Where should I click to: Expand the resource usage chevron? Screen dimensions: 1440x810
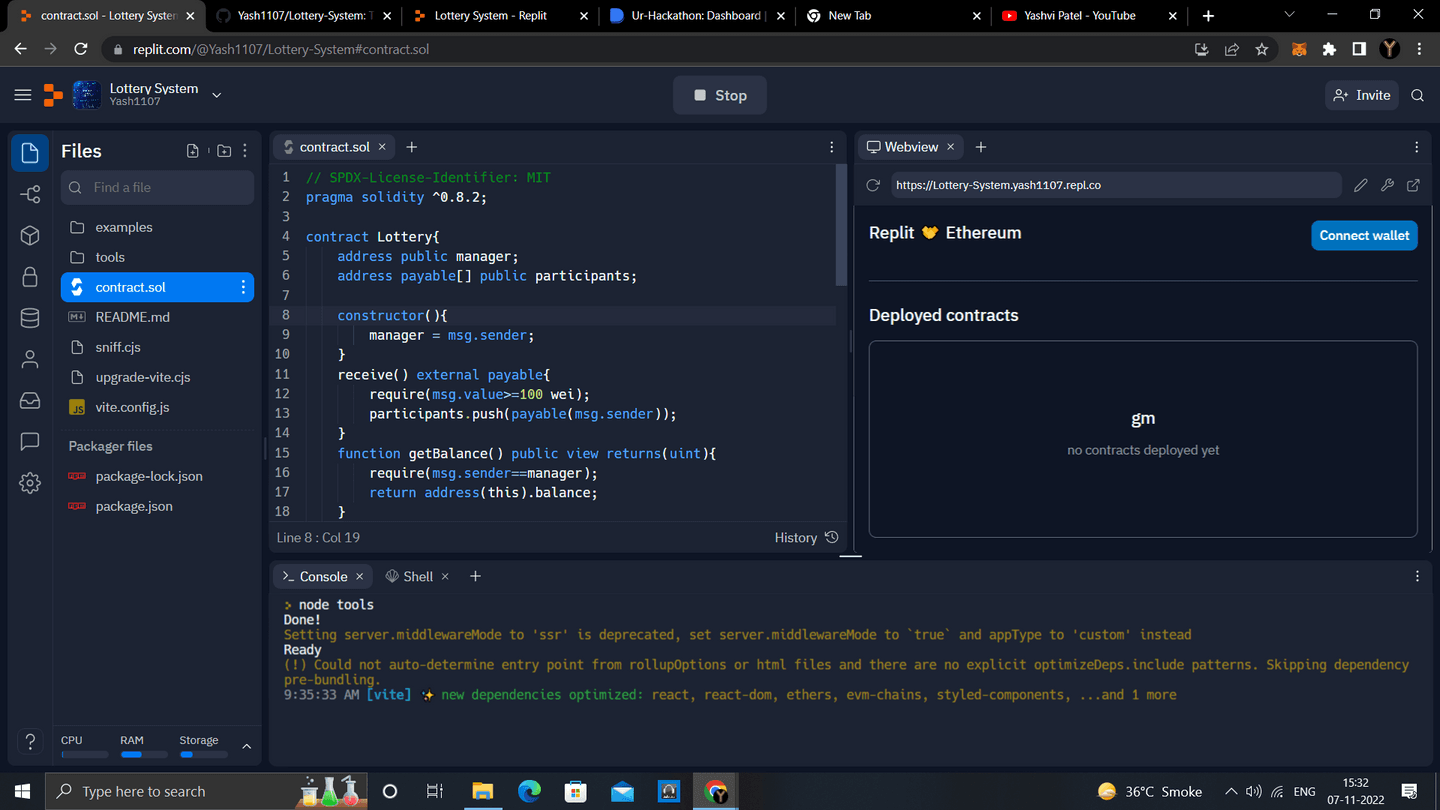click(246, 746)
